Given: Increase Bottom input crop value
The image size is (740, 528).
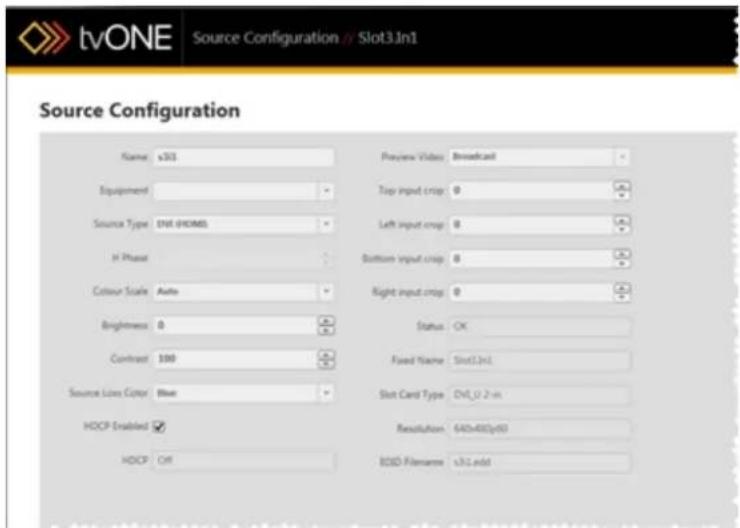Looking at the screenshot, I should (x=622, y=254).
